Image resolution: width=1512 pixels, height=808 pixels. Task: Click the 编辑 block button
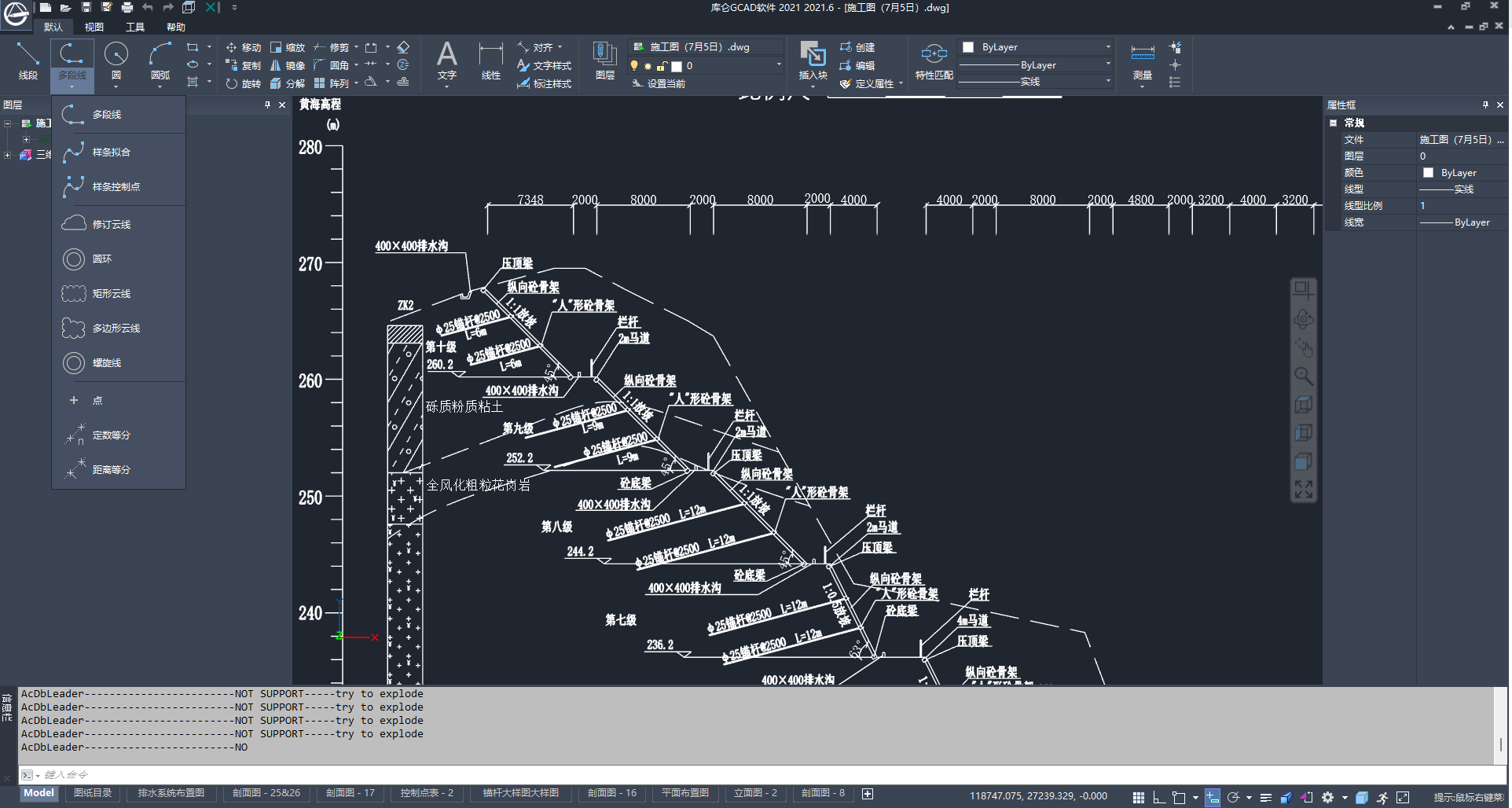pyautogui.click(x=857, y=65)
